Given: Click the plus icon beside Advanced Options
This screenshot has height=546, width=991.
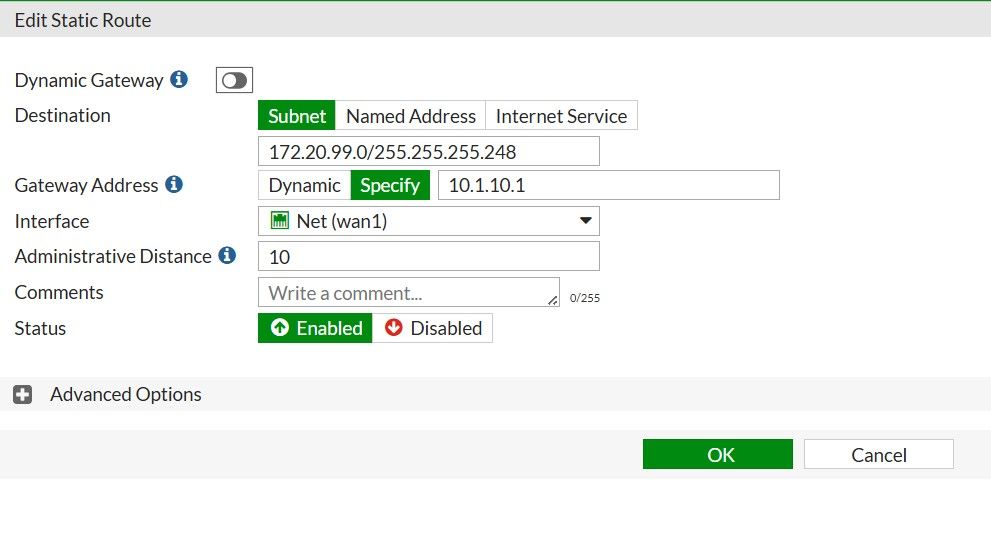Looking at the screenshot, I should [23, 395].
